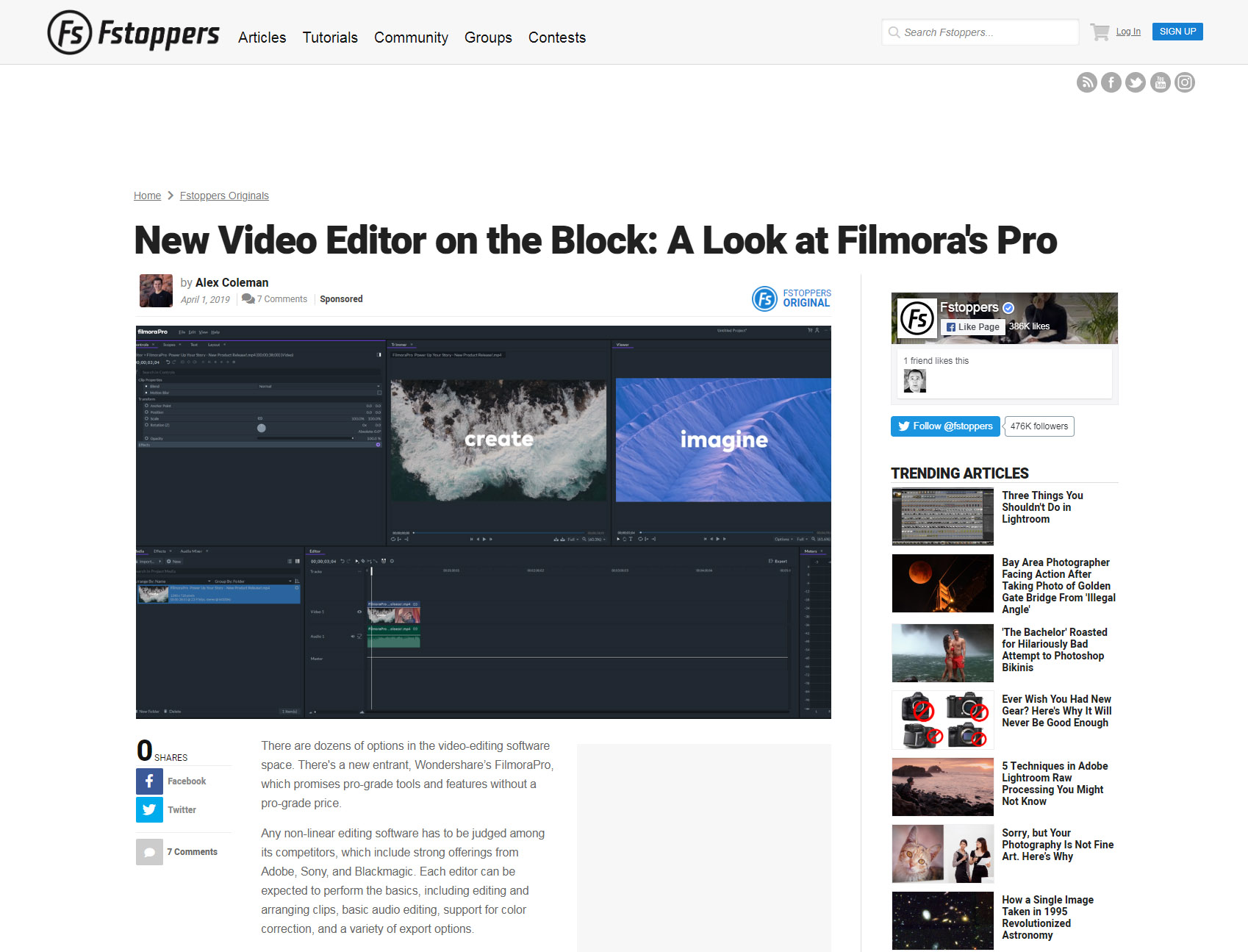Click the Fstoppers Original badge

792,298
